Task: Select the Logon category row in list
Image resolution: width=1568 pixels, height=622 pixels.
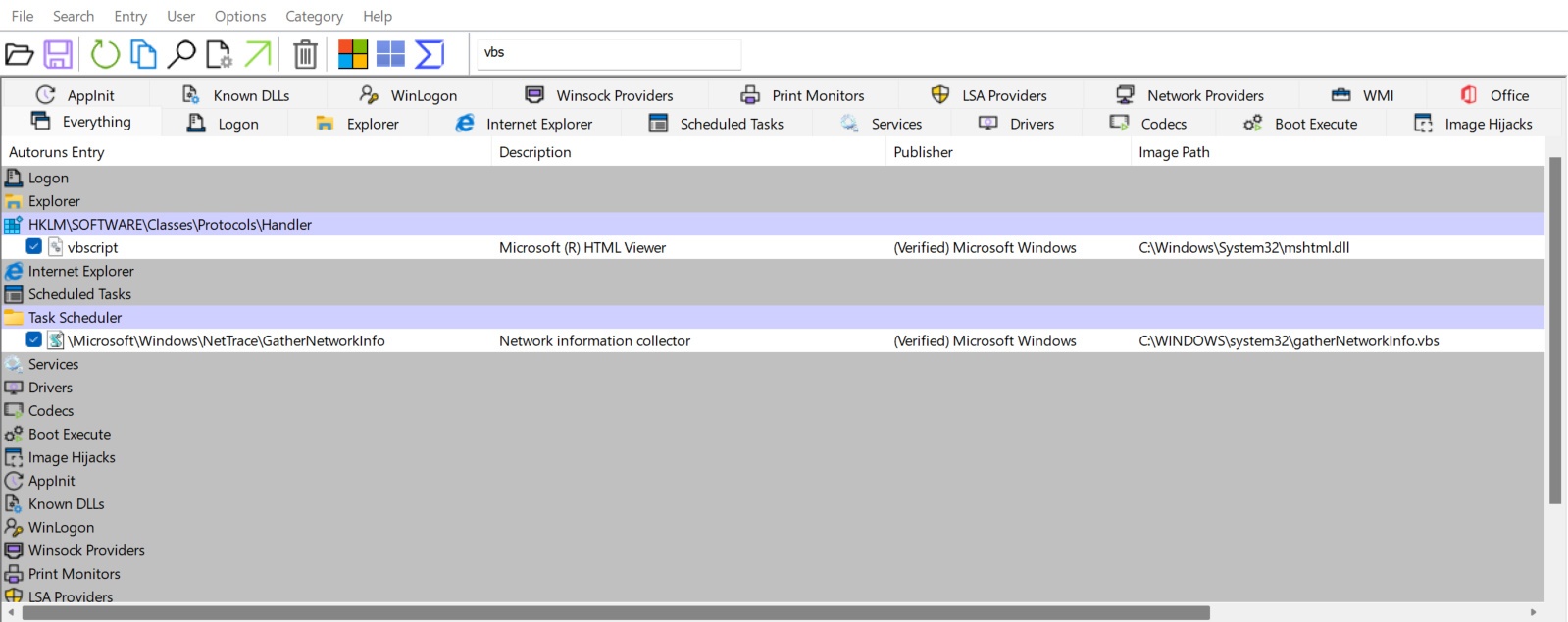Action: [773, 178]
